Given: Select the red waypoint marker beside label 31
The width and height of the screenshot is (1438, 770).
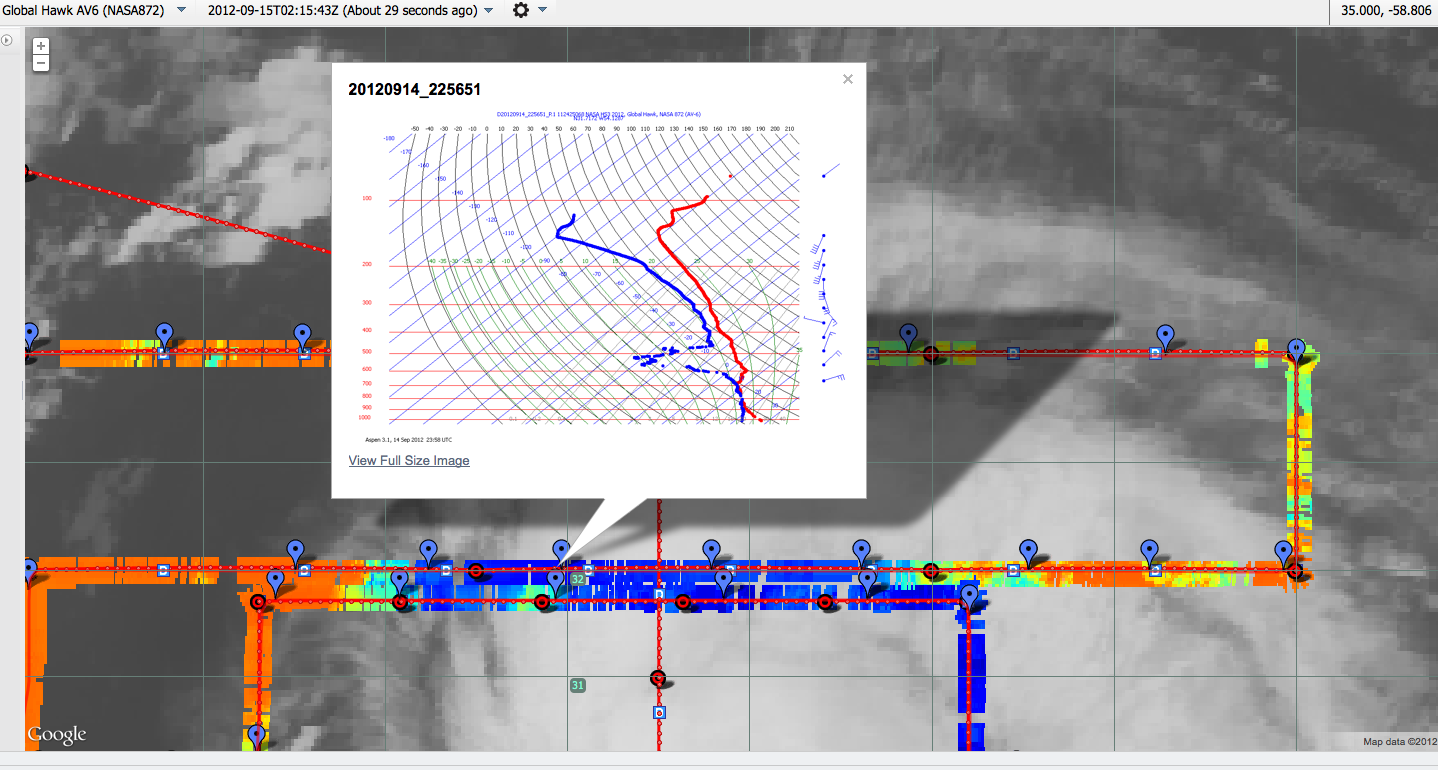Looking at the screenshot, I should coord(657,678).
